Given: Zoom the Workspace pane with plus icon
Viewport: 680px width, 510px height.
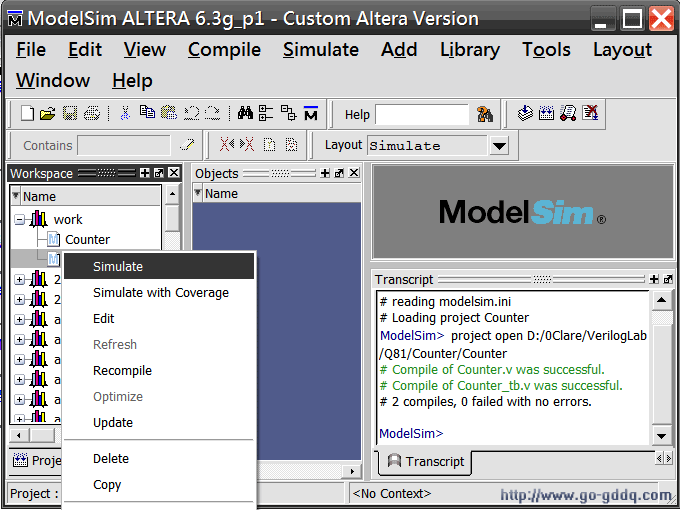Looking at the screenshot, I should click(145, 173).
